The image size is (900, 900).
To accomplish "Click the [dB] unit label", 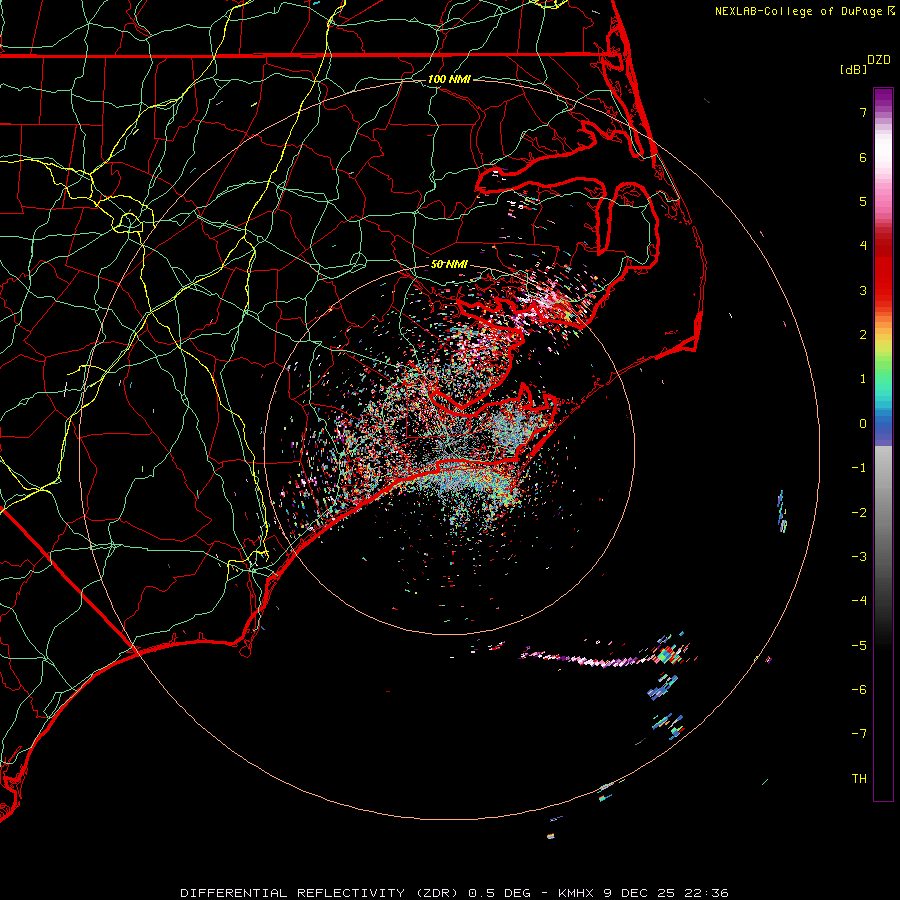I will (x=854, y=69).
